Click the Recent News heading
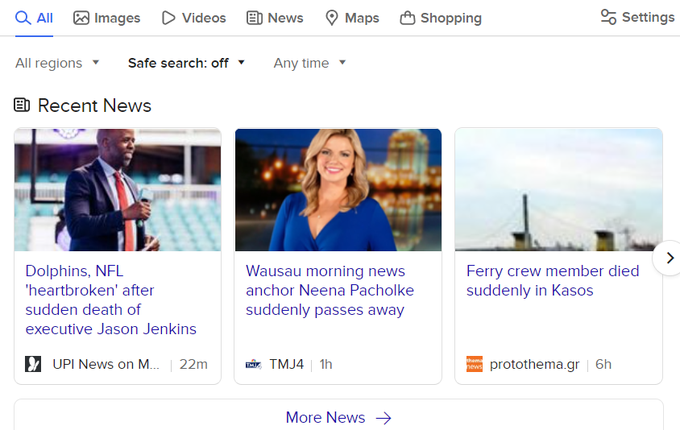680x430 pixels. pyautogui.click(x=95, y=106)
